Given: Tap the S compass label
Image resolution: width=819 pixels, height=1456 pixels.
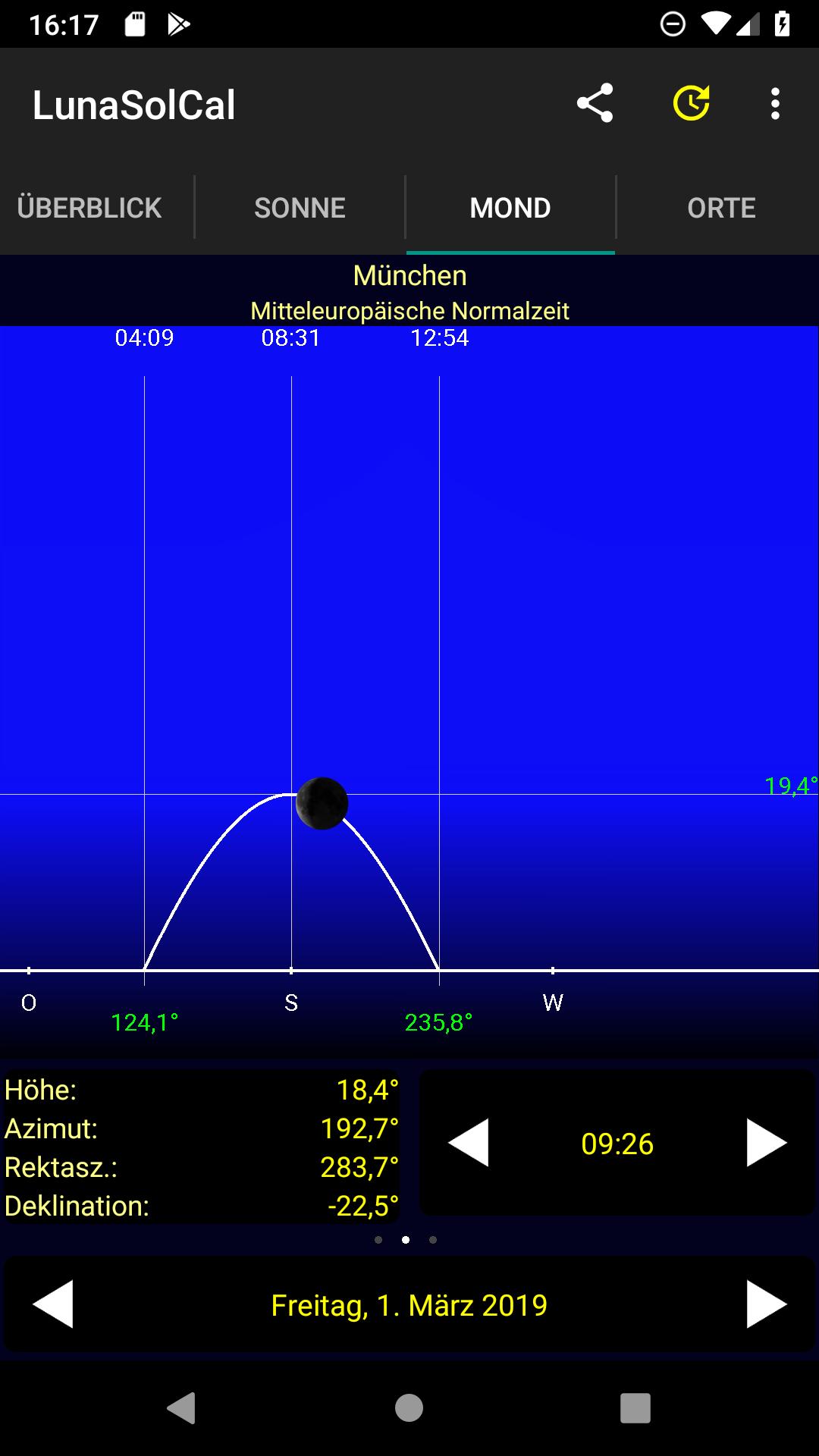Looking at the screenshot, I should point(291,1003).
